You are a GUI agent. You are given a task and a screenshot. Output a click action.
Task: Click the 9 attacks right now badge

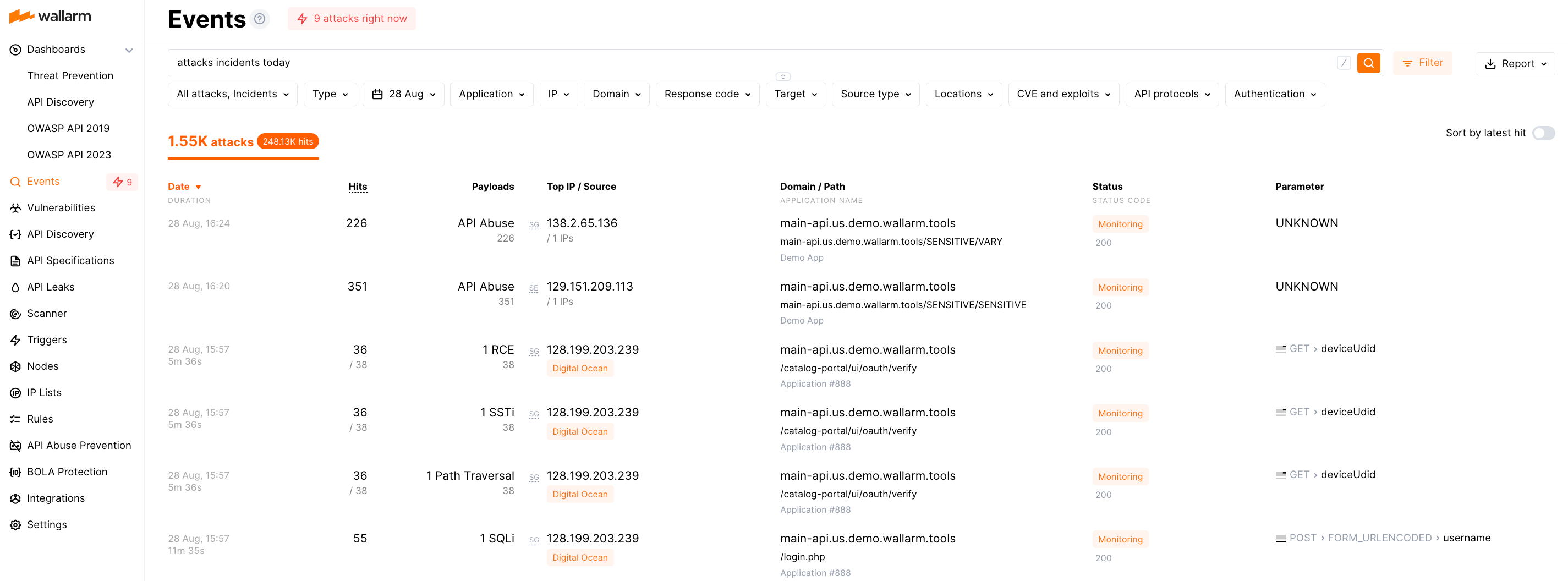[x=352, y=19]
